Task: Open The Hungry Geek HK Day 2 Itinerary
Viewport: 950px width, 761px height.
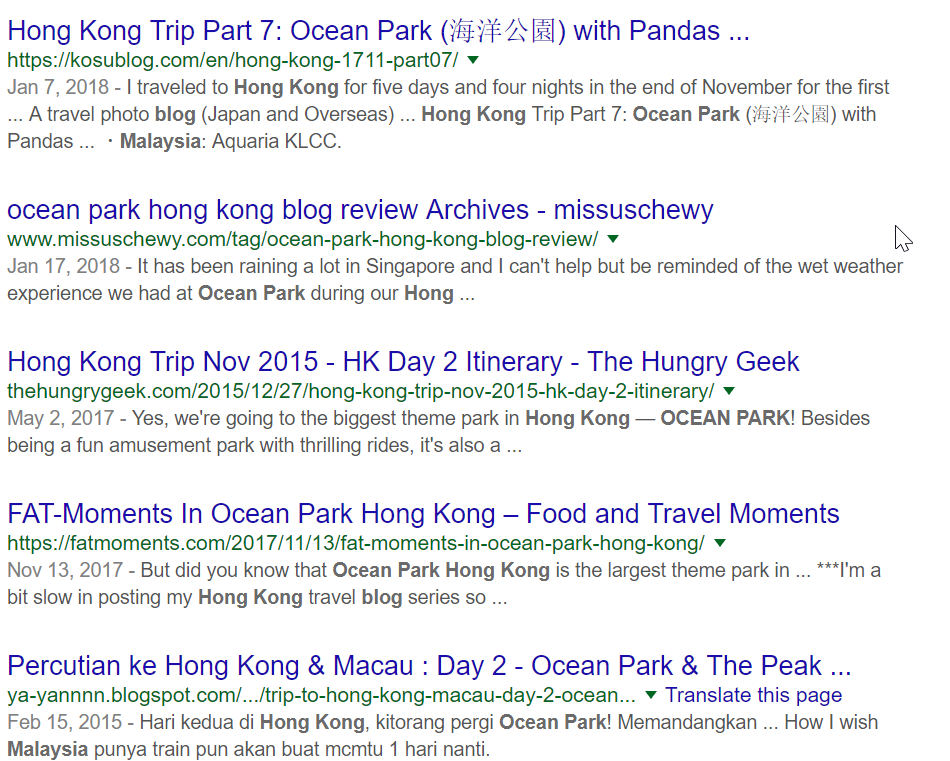Action: coord(403,362)
